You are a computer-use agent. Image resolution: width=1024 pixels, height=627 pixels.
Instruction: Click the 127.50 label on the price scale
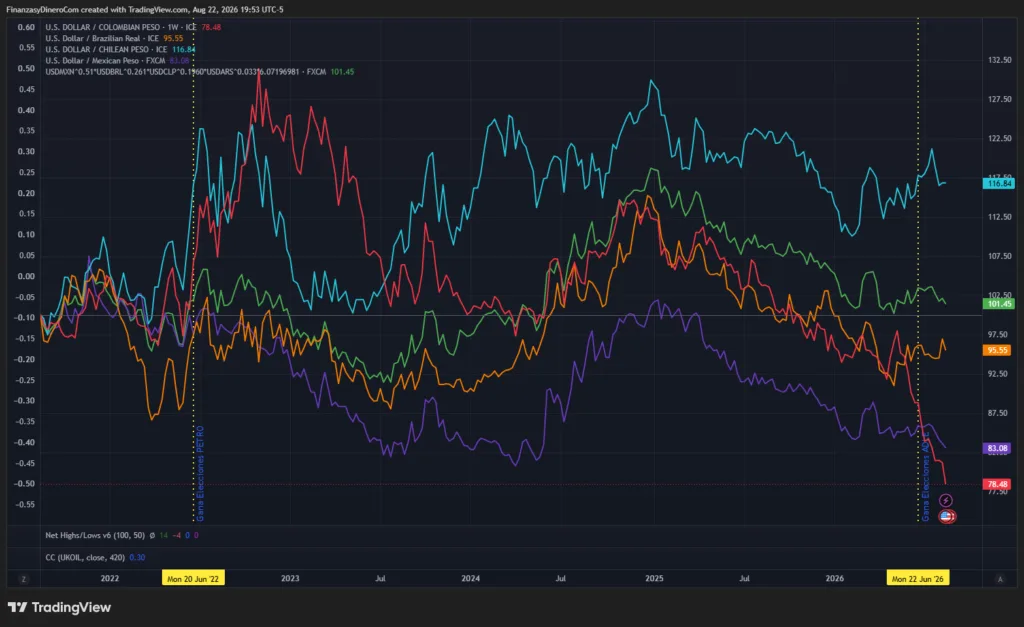(x=999, y=99)
